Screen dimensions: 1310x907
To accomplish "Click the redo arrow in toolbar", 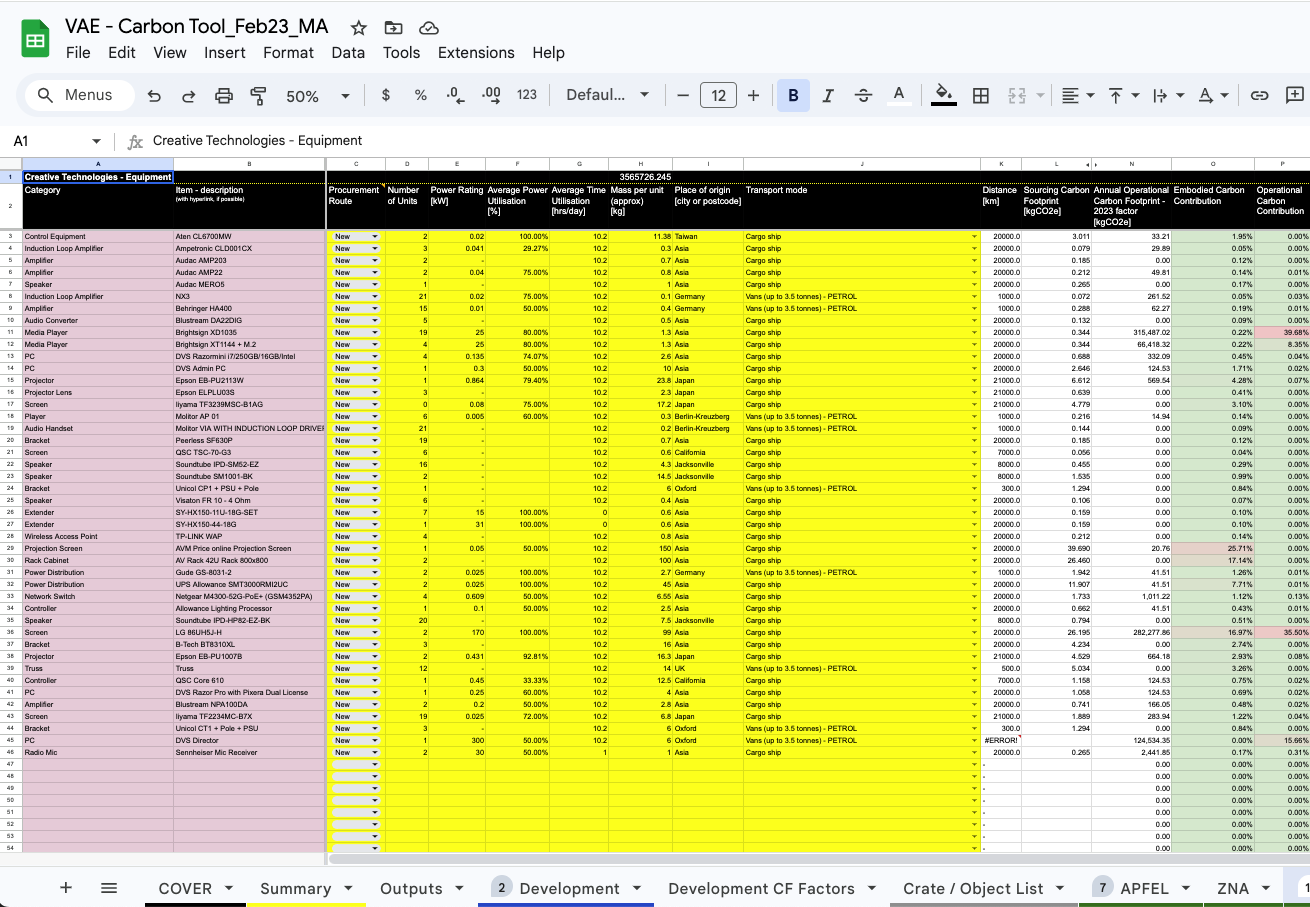I will (188, 95).
